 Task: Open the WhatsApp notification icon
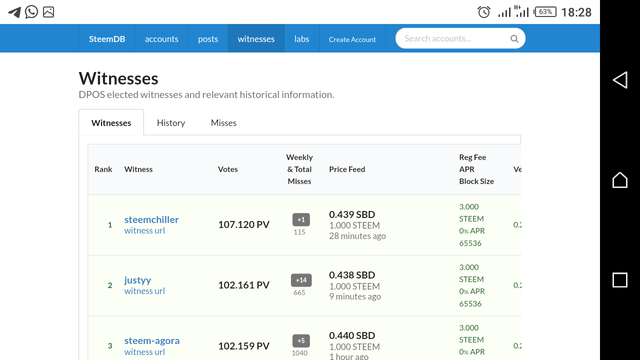coord(31,12)
